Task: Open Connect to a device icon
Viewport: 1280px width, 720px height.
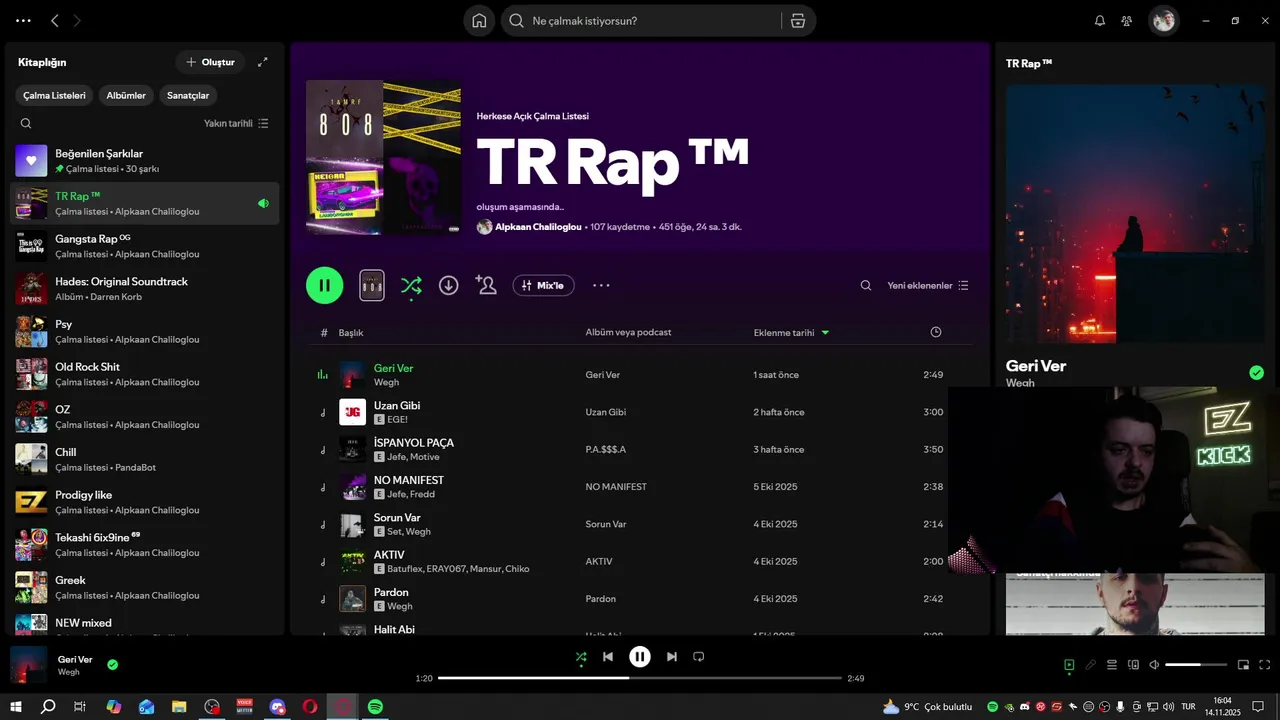Action: [1134, 665]
